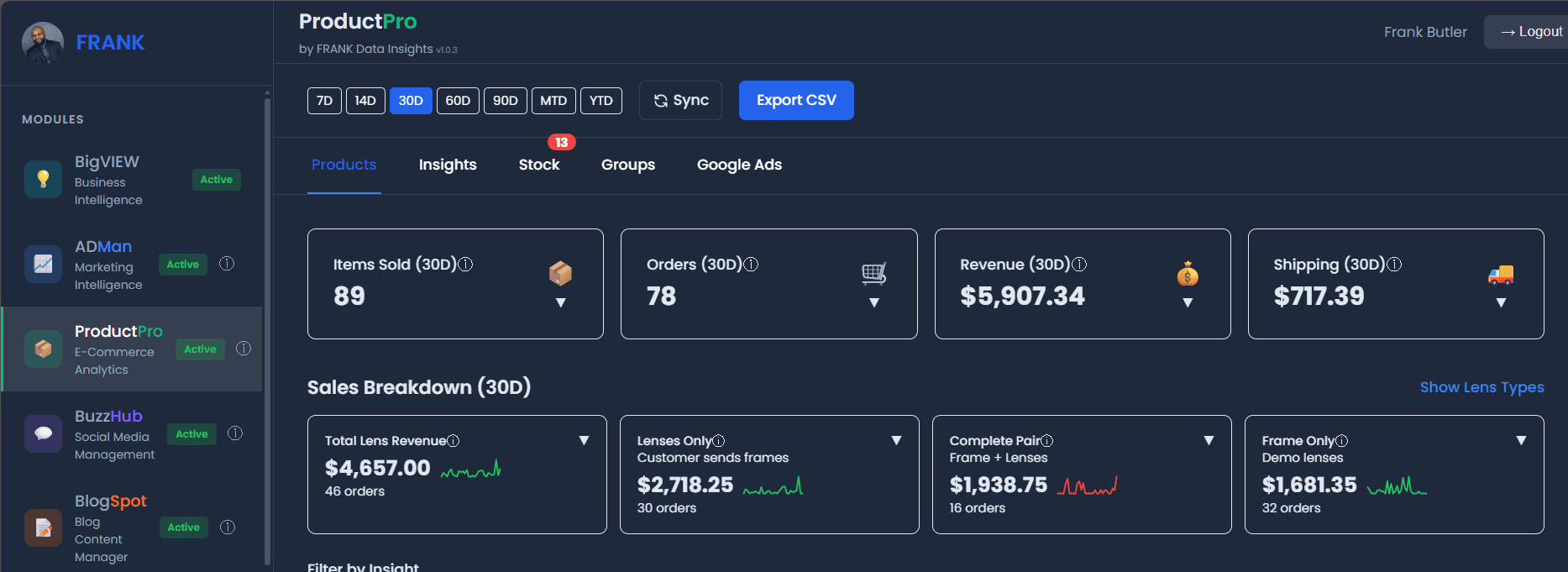Open info icon next to ADMan
The image size is (1568, 572).
(227, 264)
